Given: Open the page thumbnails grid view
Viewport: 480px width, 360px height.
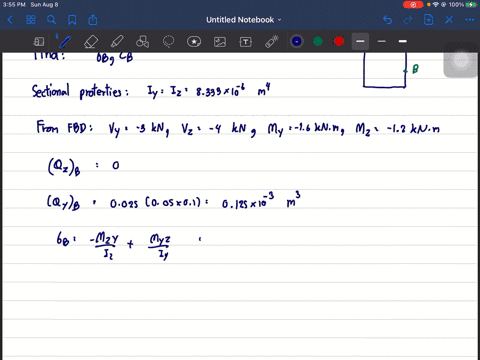Looking at the screenshot, I should pos(31,20).
